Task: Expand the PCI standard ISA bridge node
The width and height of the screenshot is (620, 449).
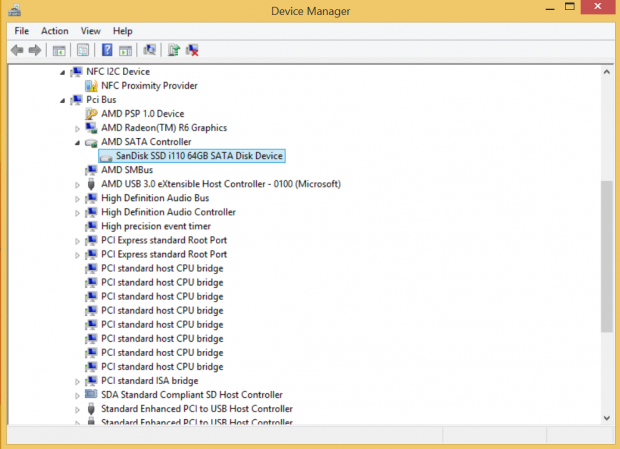Action: (x=77, y=381)
